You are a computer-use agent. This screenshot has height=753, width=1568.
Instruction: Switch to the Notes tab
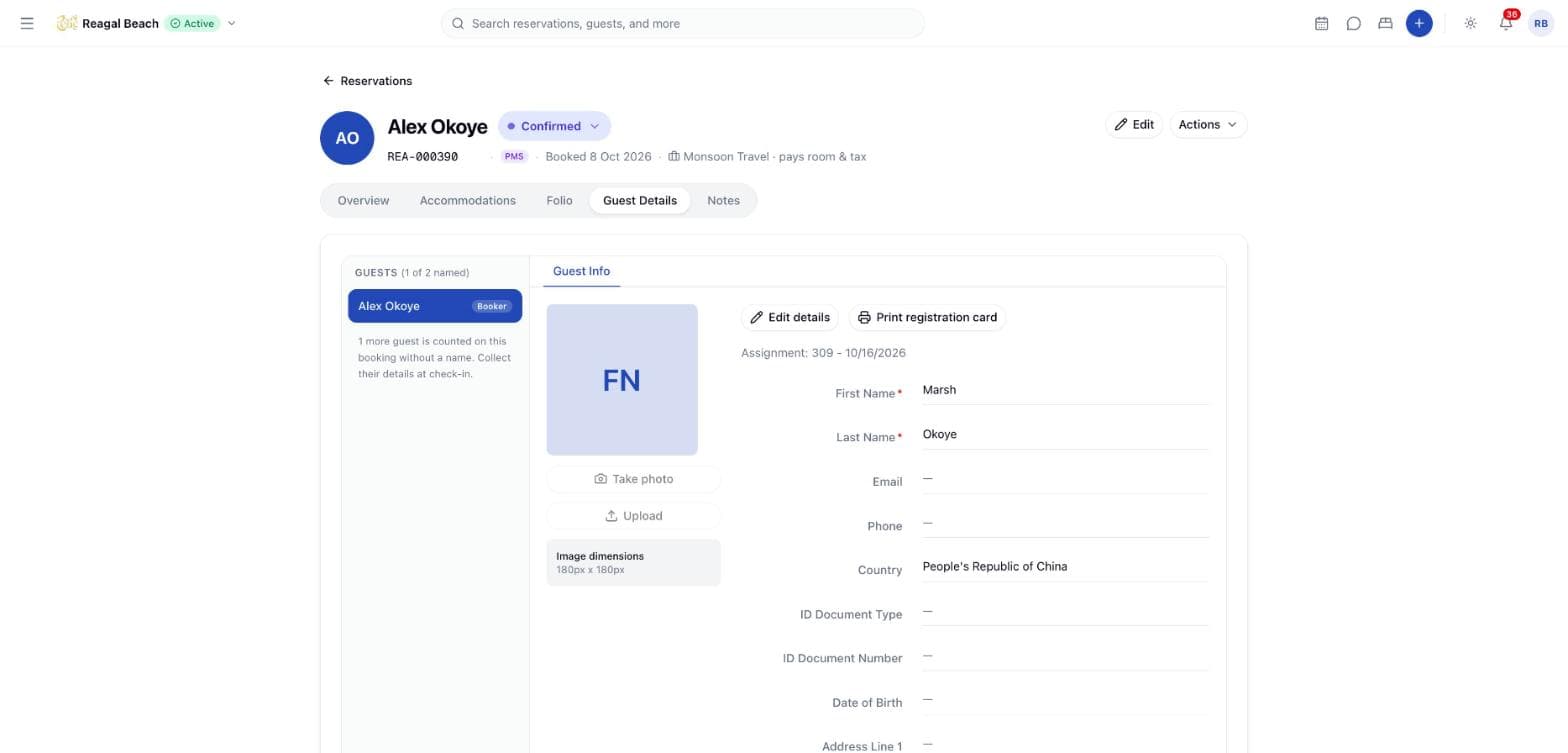(x=723, y=200)
